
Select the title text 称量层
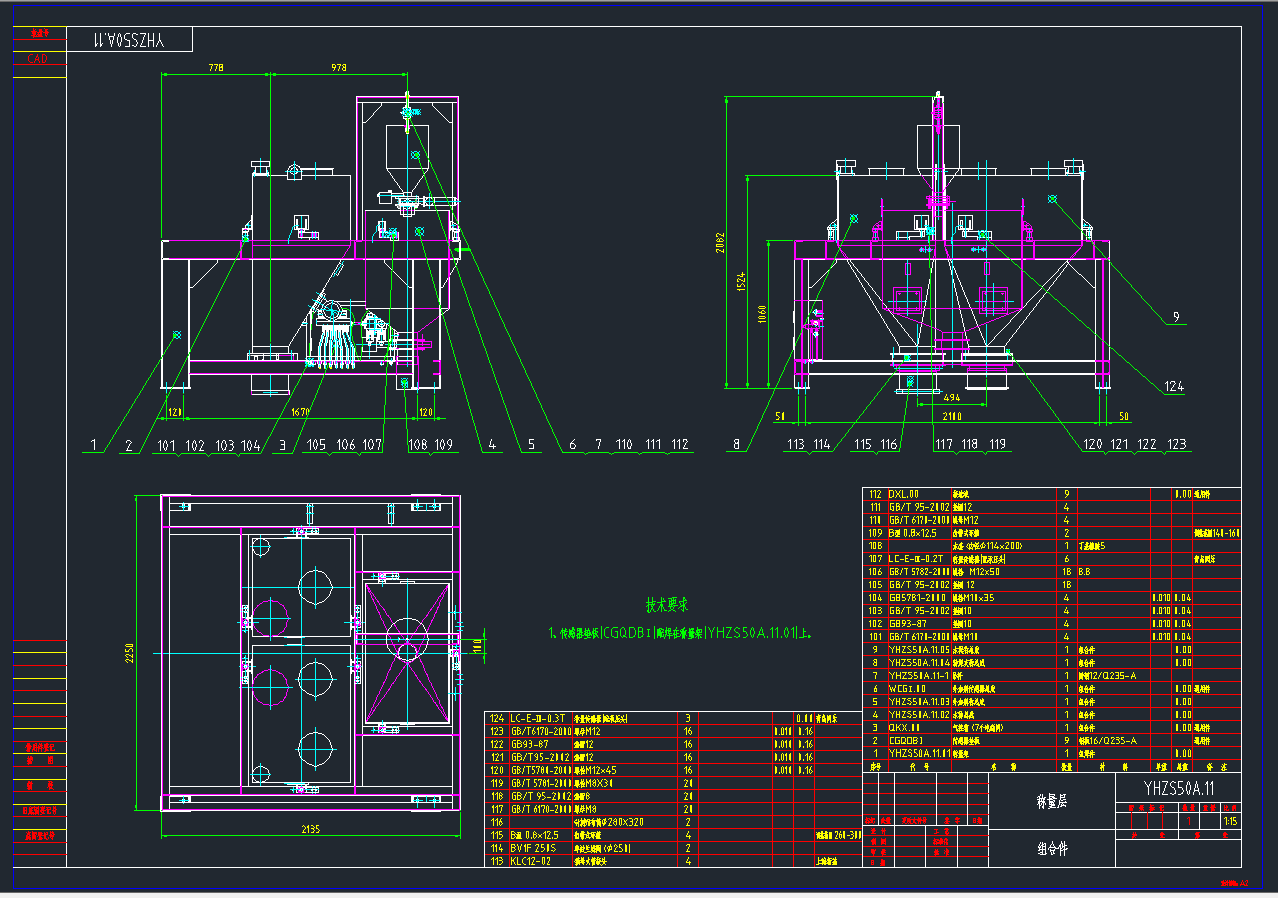pyautogui.click(x=1051, y=801)
